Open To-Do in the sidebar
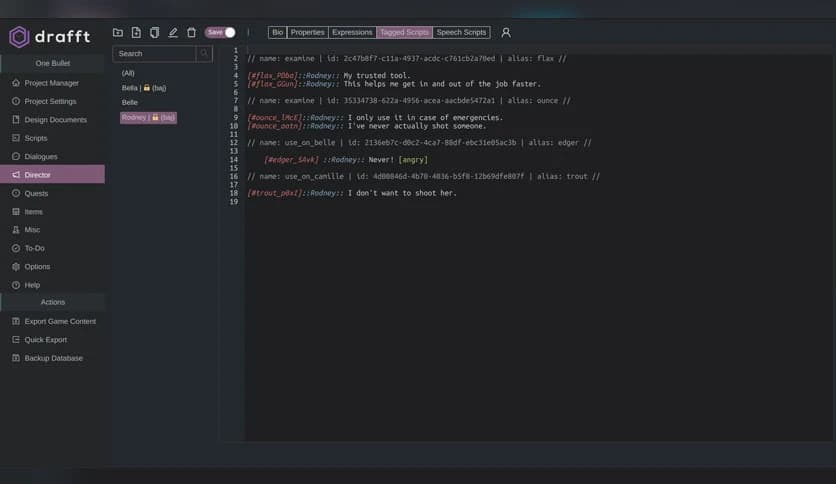The image size is (836, 484). 52,248
